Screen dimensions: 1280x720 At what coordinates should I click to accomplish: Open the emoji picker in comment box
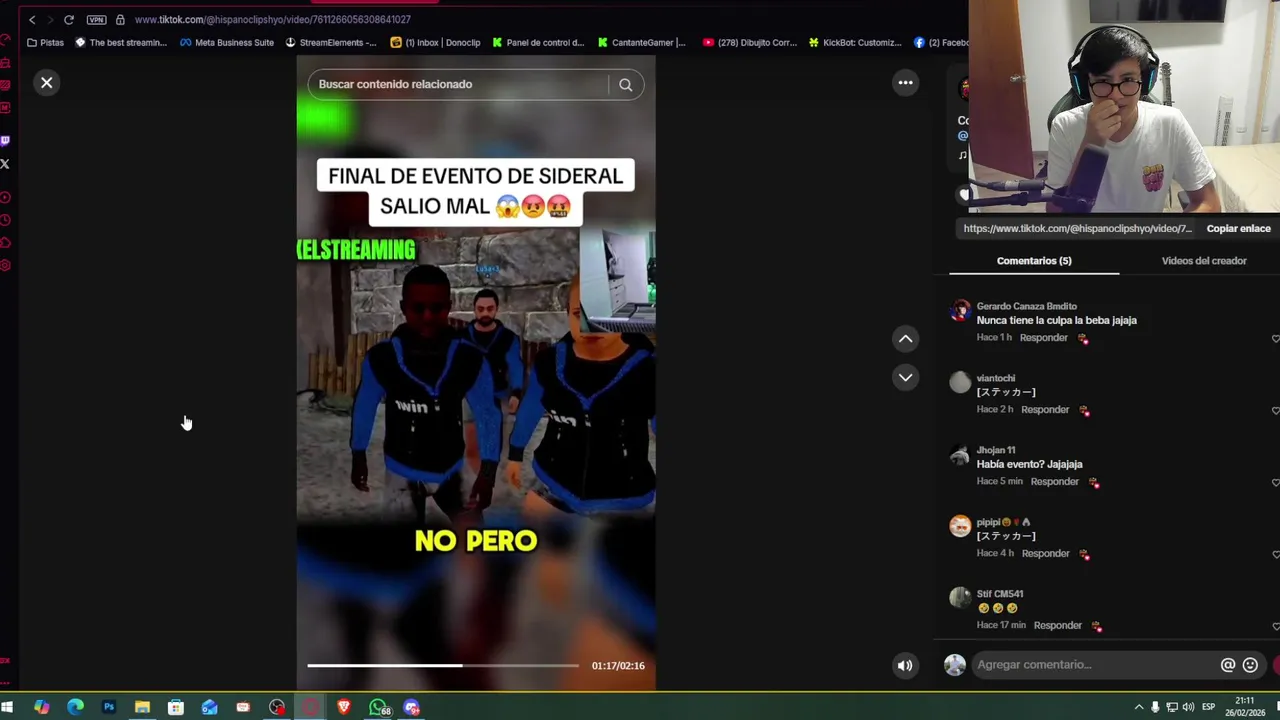[1250, 665]
